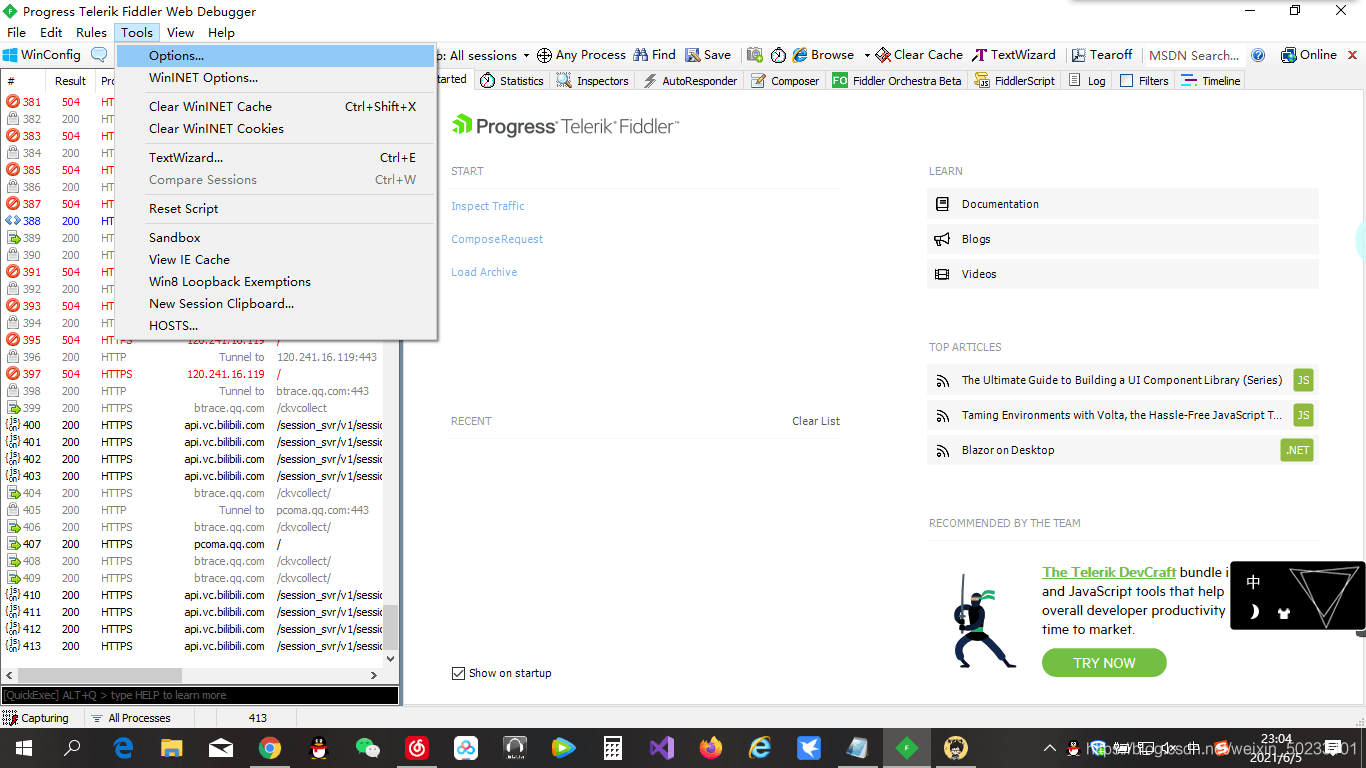Viewport: 1366px width, 768px height.
Task: Click Tearoff in the toolbar
Action: click(x=1102, y=55)
